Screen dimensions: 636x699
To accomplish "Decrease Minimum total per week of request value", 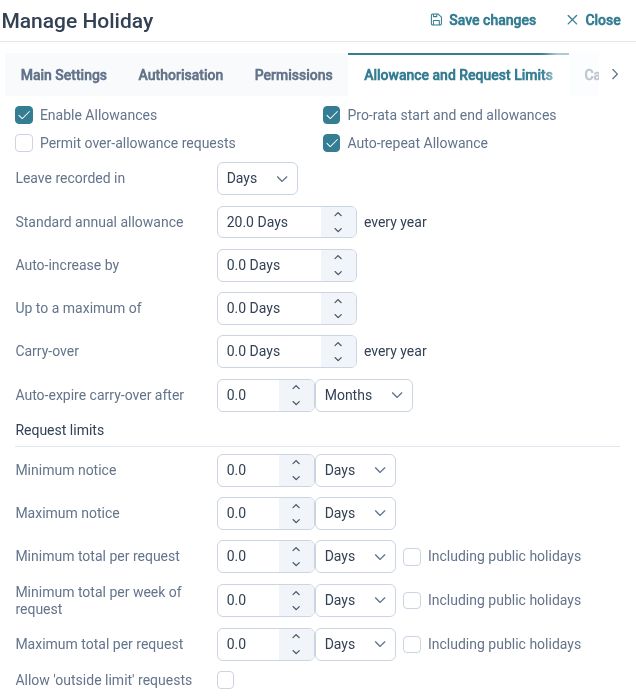I will pyautogui.click(x=296, y=608).
